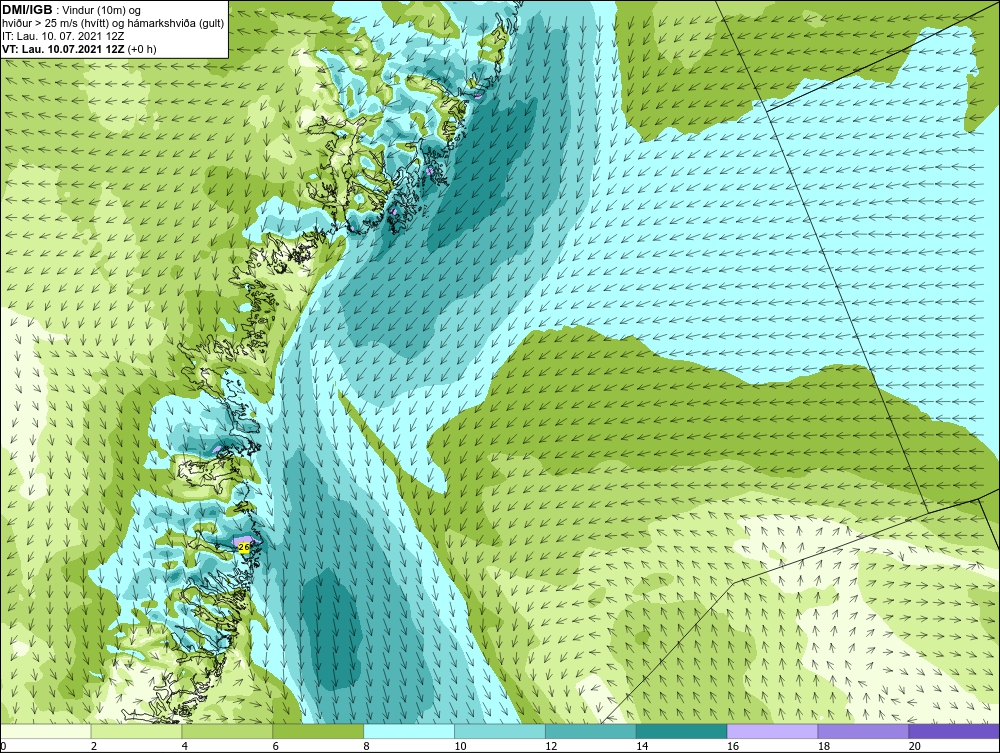
Task: Select the 16–18 m/s lavender swatch
Action: click(773, 731)
